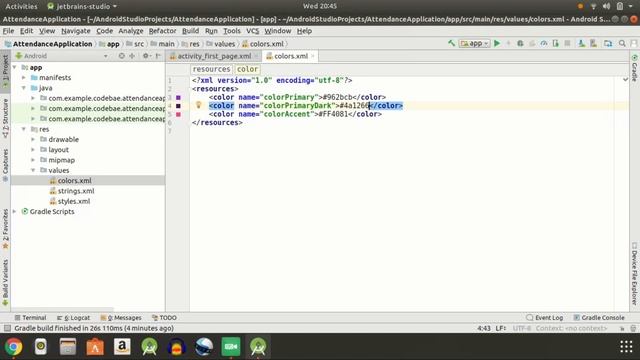Click the volume icon in top bar
This screenshot has width=640, height=360.
click(607, 6)
